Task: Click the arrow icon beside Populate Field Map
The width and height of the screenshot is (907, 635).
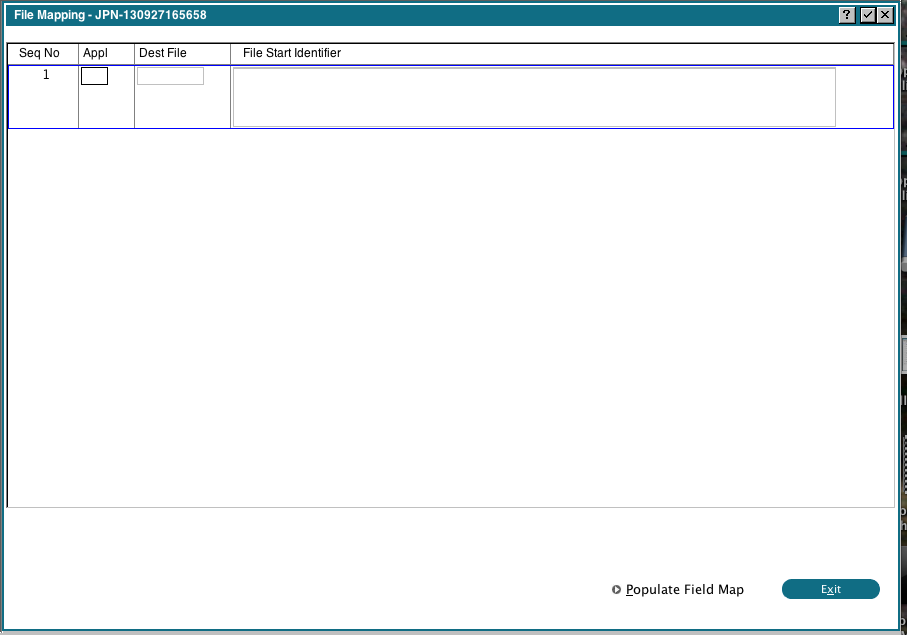Action: tap(616, 590)
